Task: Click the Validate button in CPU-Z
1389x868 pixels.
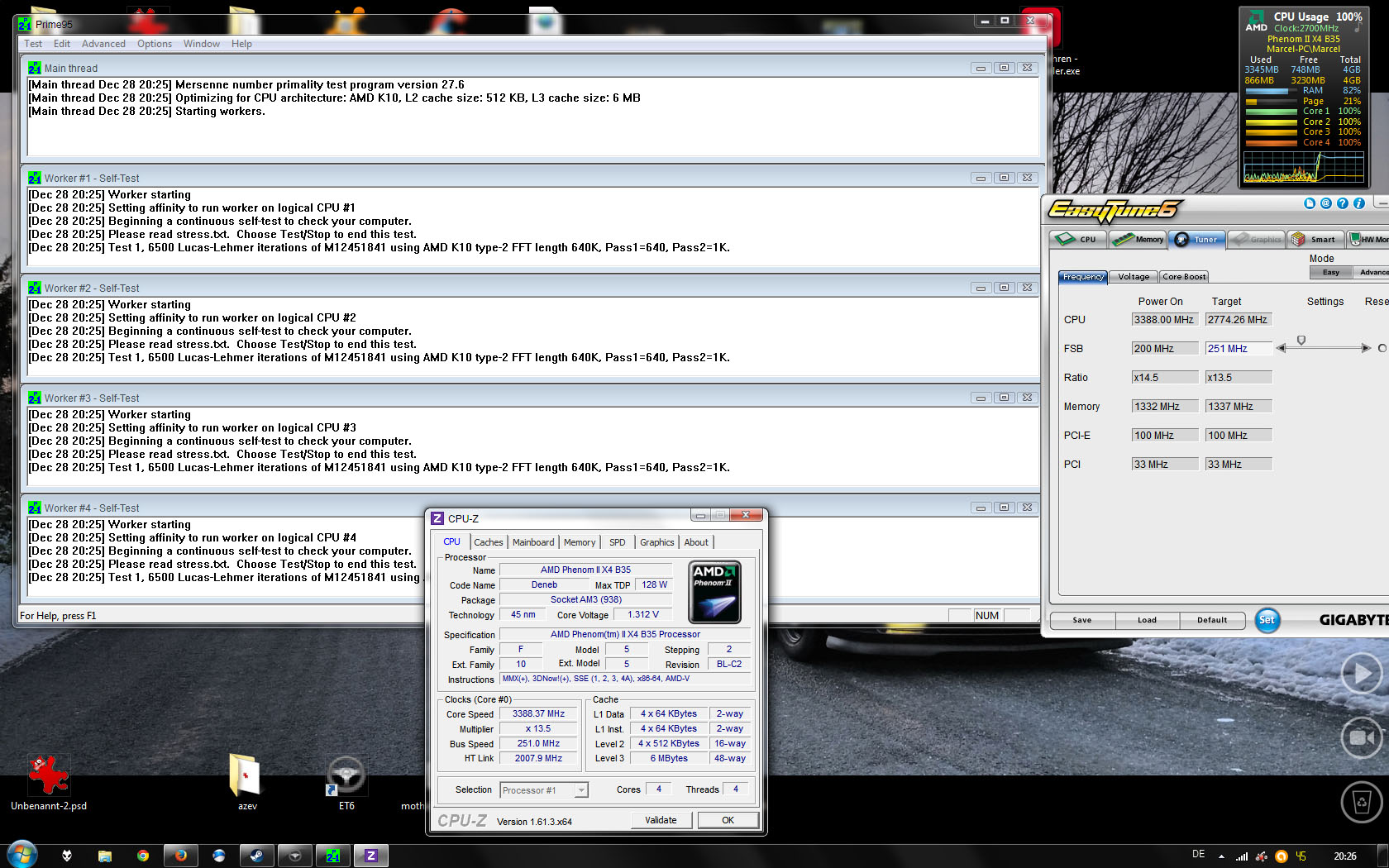Action: point(661,820)
